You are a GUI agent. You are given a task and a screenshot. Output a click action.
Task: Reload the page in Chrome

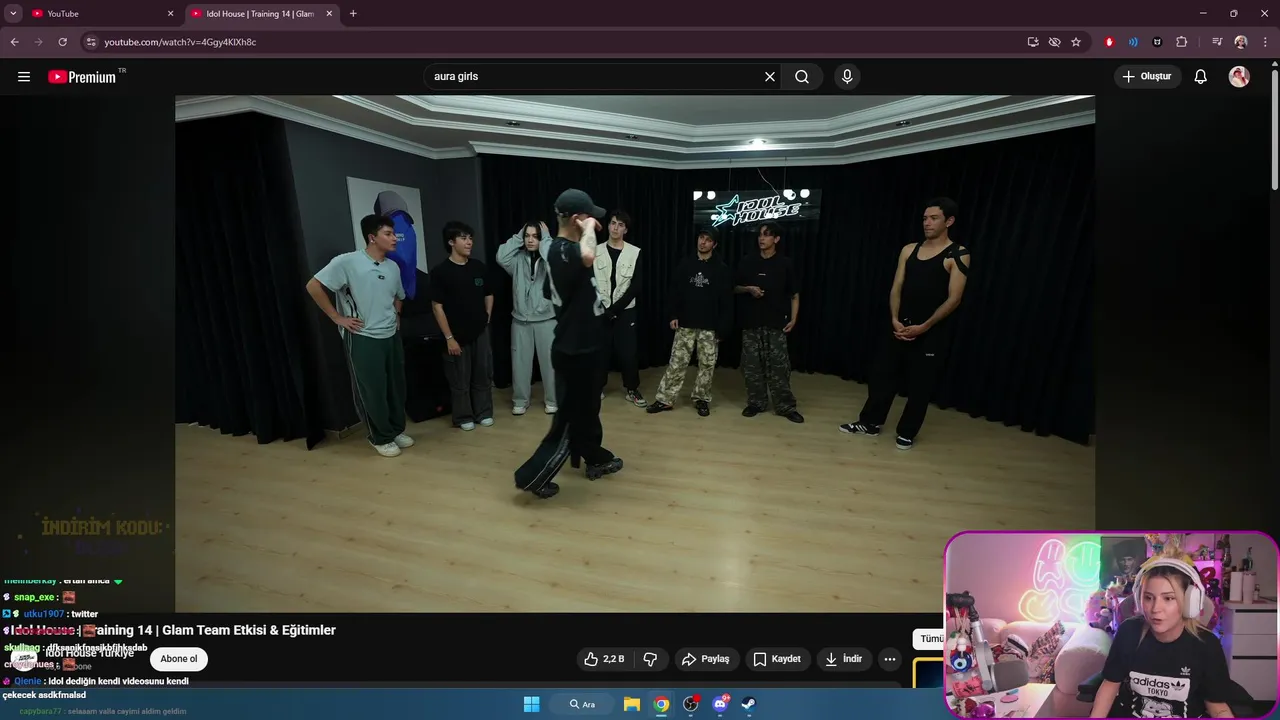click(62, 42)
